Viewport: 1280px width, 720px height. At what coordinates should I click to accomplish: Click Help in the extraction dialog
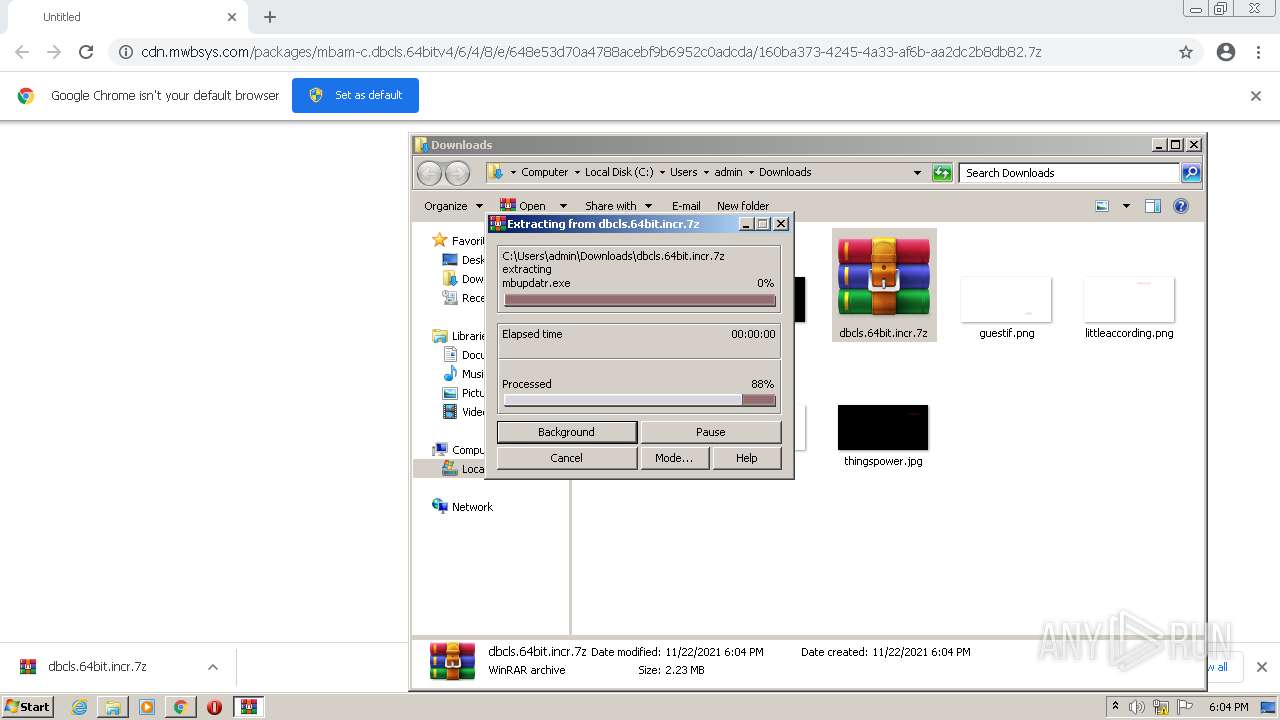tap(747, 458)
